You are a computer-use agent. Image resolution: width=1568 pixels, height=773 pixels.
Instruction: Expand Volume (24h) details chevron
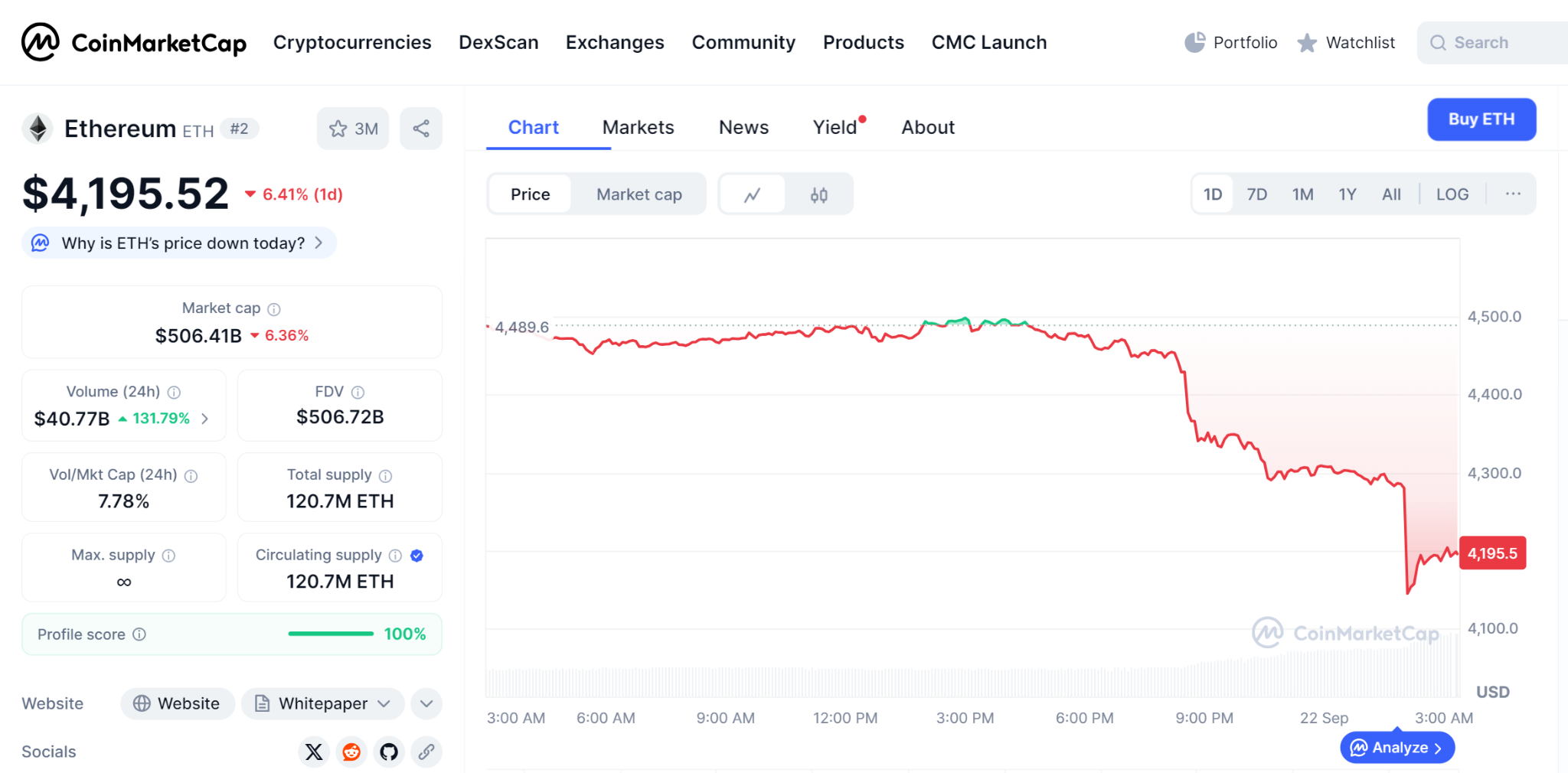click(204, 419)
